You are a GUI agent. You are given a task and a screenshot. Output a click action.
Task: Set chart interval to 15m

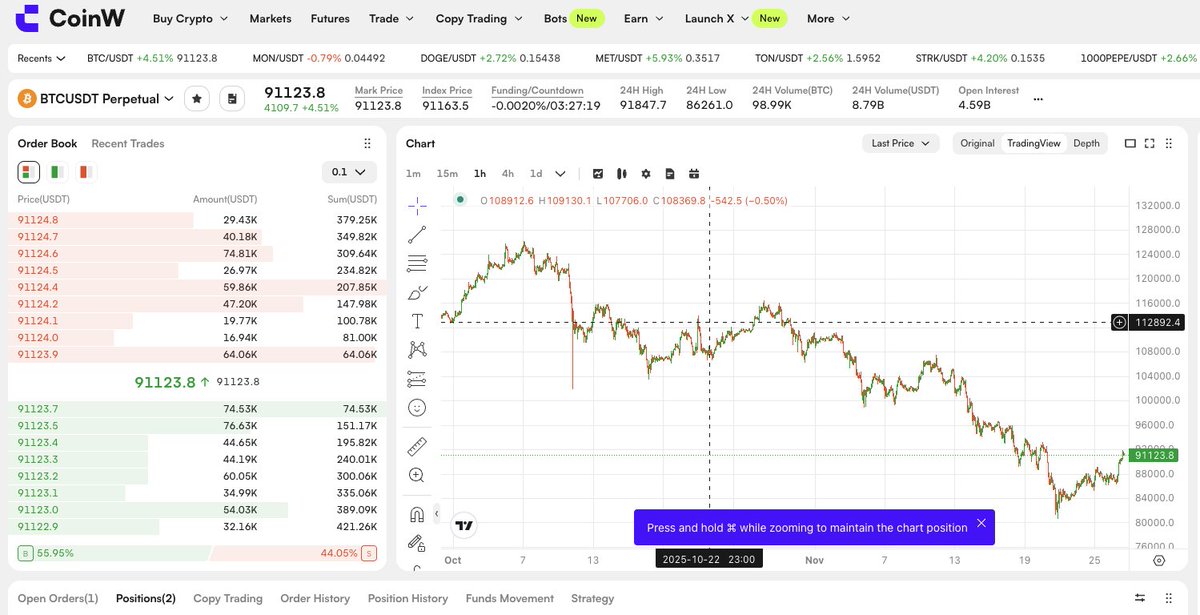(447, 173)
